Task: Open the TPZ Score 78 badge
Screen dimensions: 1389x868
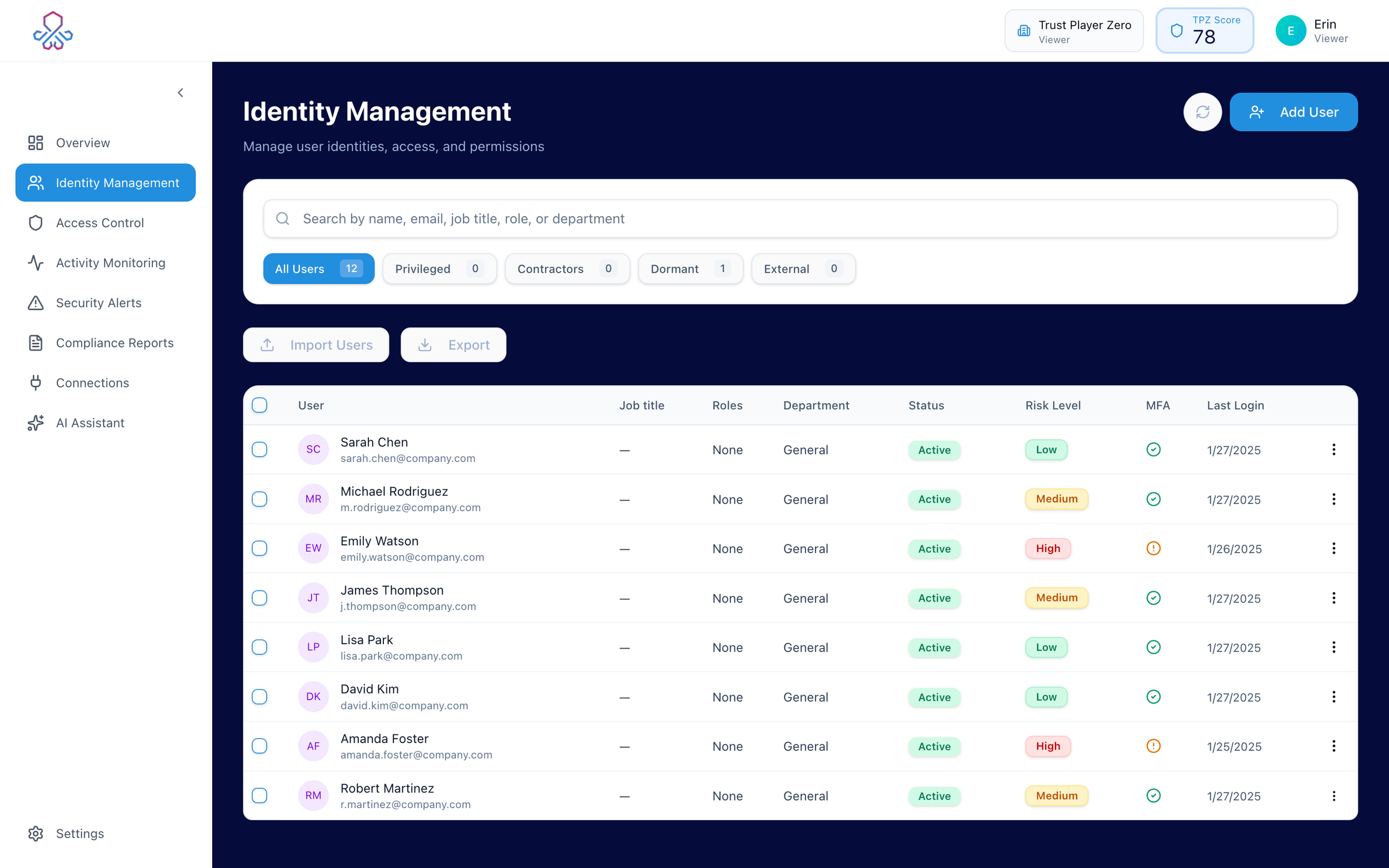Action: (1204, 31)
